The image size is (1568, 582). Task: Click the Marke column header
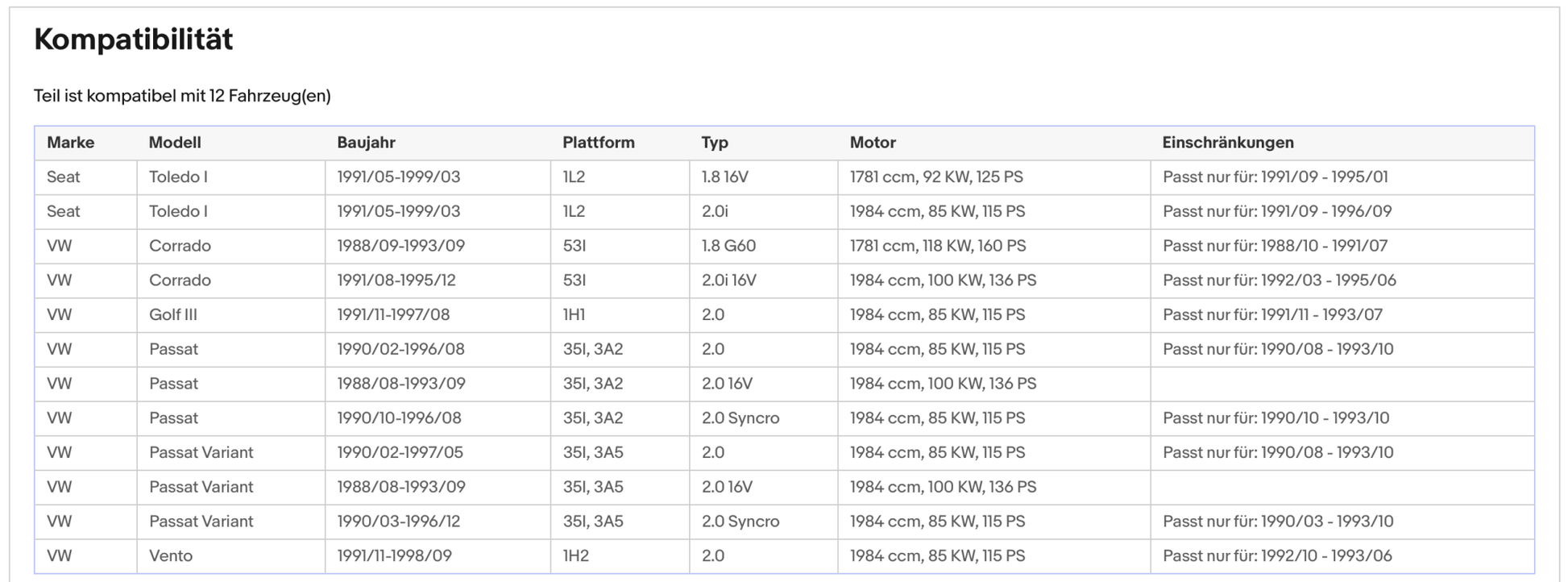point(70,143)
